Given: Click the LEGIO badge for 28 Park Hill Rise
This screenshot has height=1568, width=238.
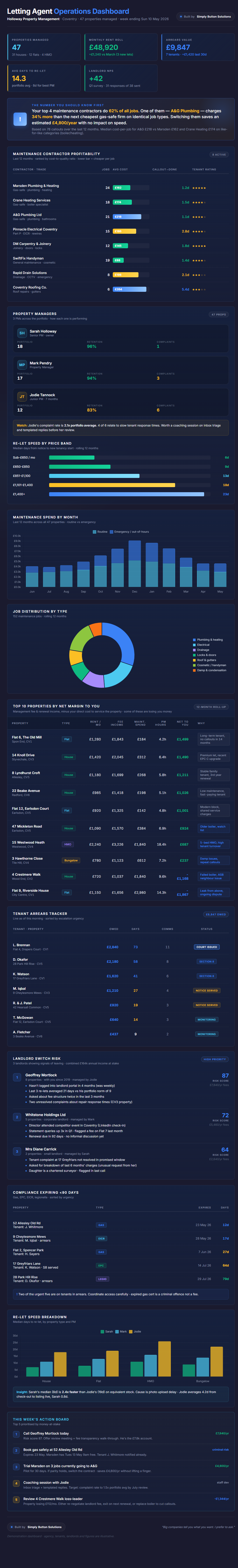Looking at the screenshot, I should coord(102,1278).
